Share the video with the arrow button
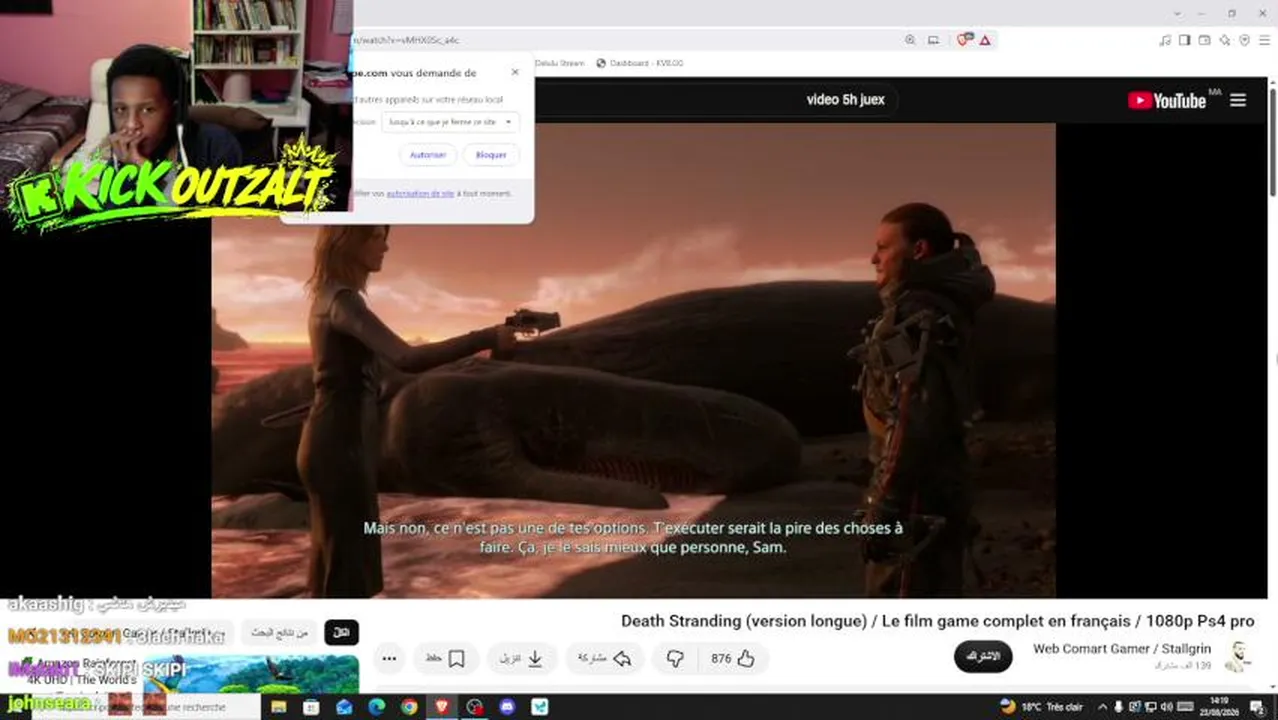1278x720 pixels. [605, 658]
